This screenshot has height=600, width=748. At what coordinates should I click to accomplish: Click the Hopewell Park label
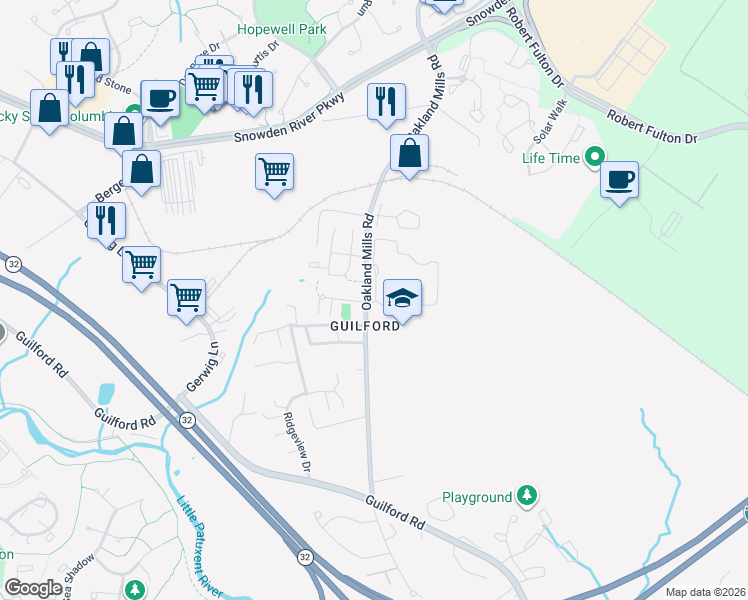282,30
